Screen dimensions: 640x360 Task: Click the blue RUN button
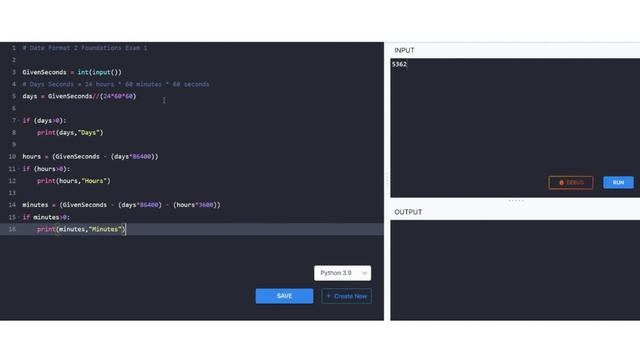pyautogui.click(x=618, y=182)
